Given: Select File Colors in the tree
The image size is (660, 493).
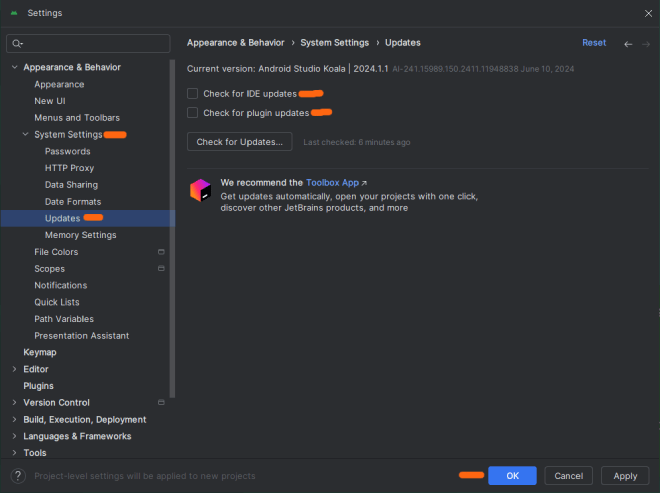Looking at the screenshot, I should [56, 252].
